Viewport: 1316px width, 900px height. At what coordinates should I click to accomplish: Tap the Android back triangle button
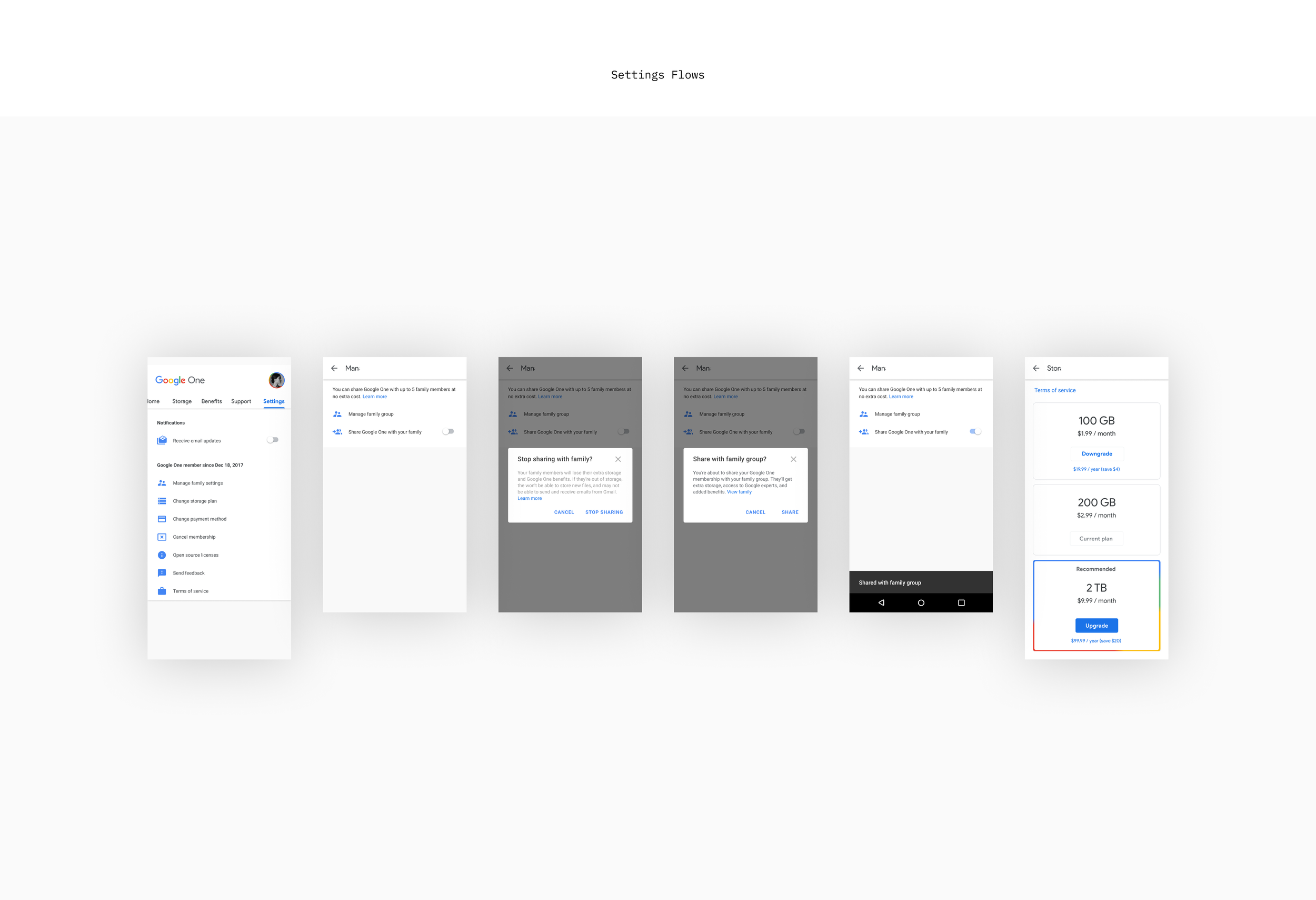point(881,602)
